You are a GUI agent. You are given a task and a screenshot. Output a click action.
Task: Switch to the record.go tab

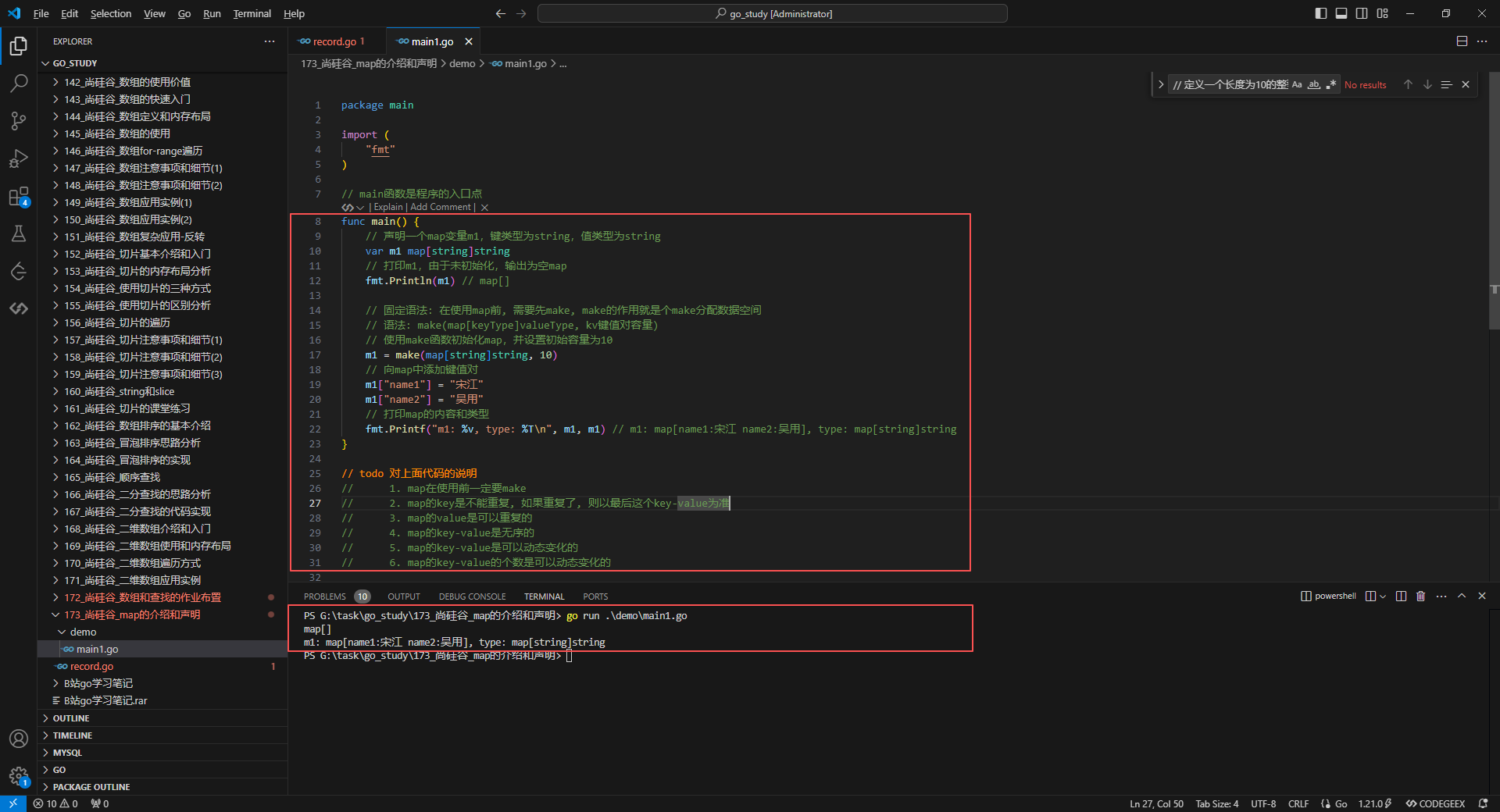334,41
